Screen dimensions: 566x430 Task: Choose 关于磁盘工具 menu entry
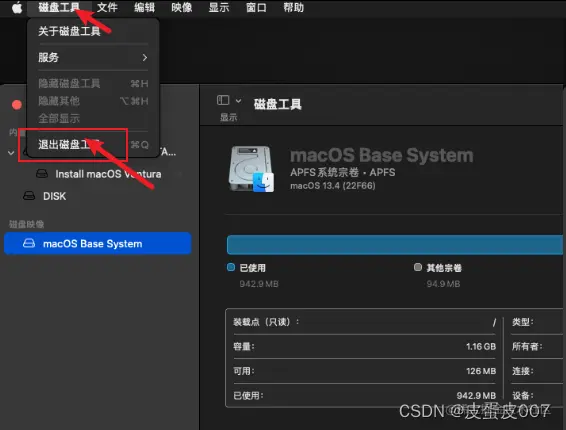coord(93,31)
